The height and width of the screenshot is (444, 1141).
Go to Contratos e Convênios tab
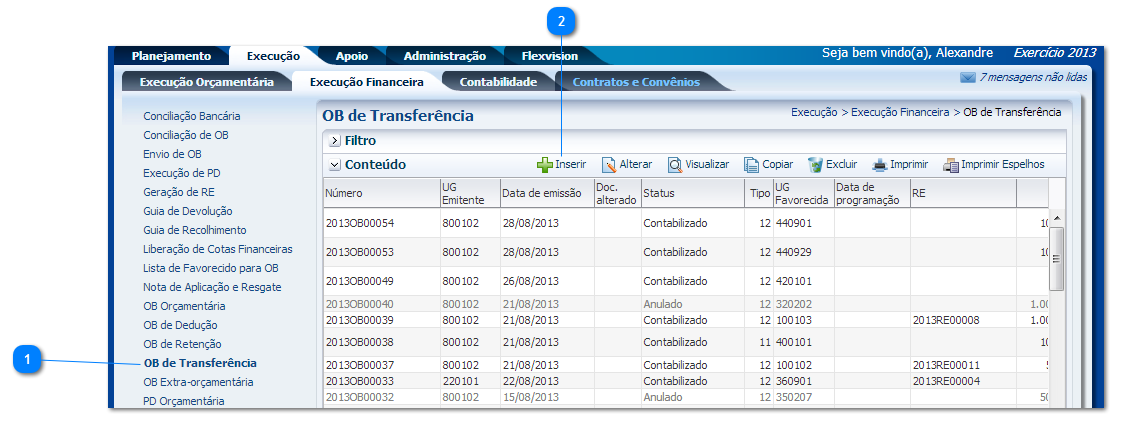(636, 82)
